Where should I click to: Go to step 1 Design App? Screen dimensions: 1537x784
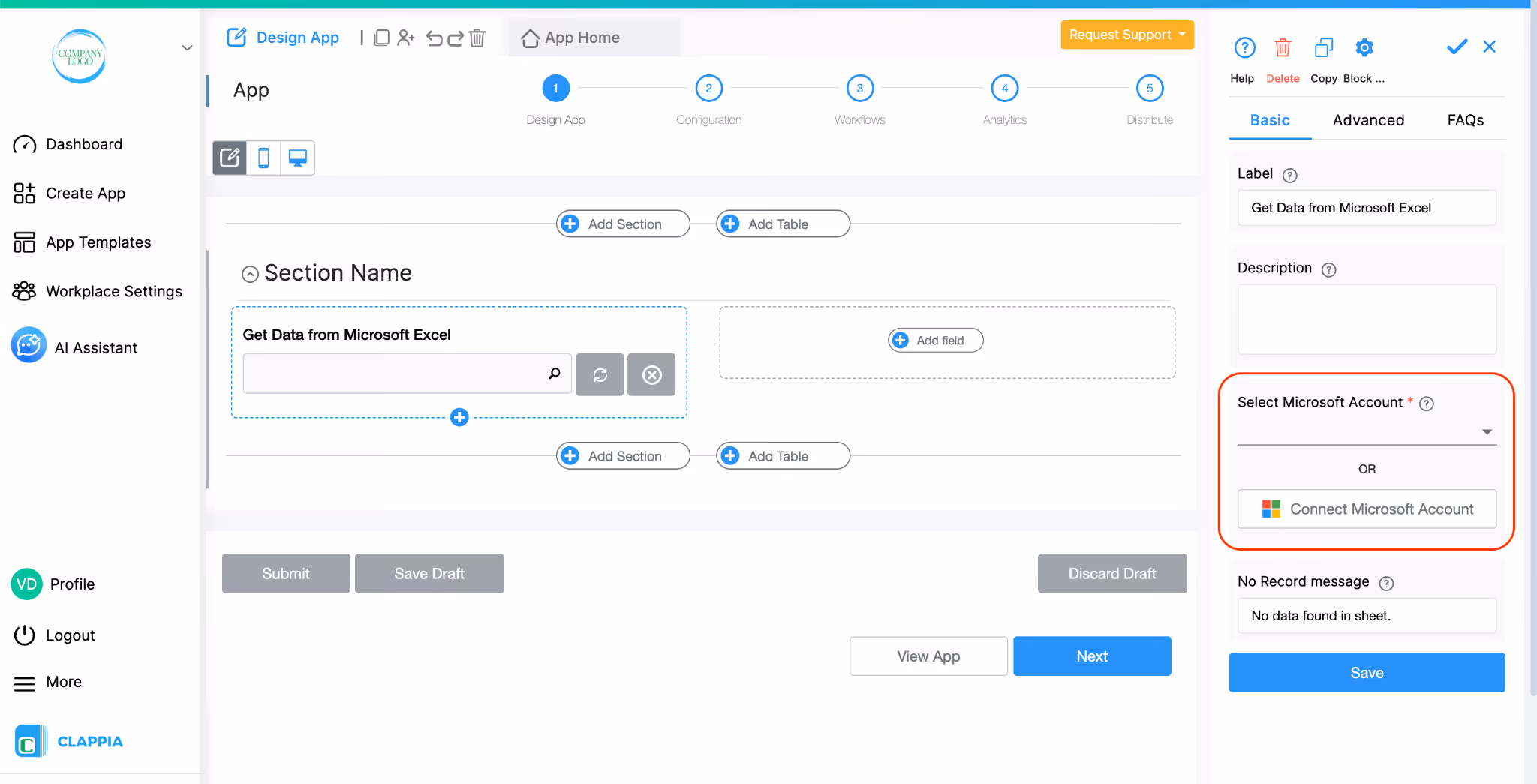[x=555, y=89]
